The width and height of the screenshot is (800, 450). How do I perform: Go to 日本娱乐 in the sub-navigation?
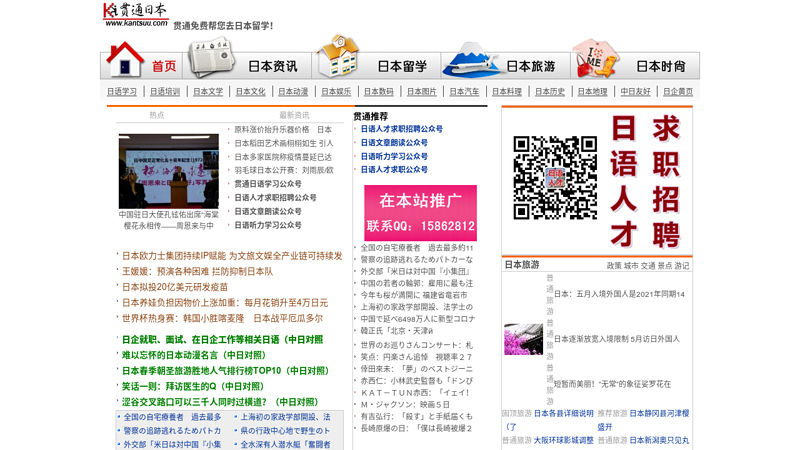click(336, 92)
